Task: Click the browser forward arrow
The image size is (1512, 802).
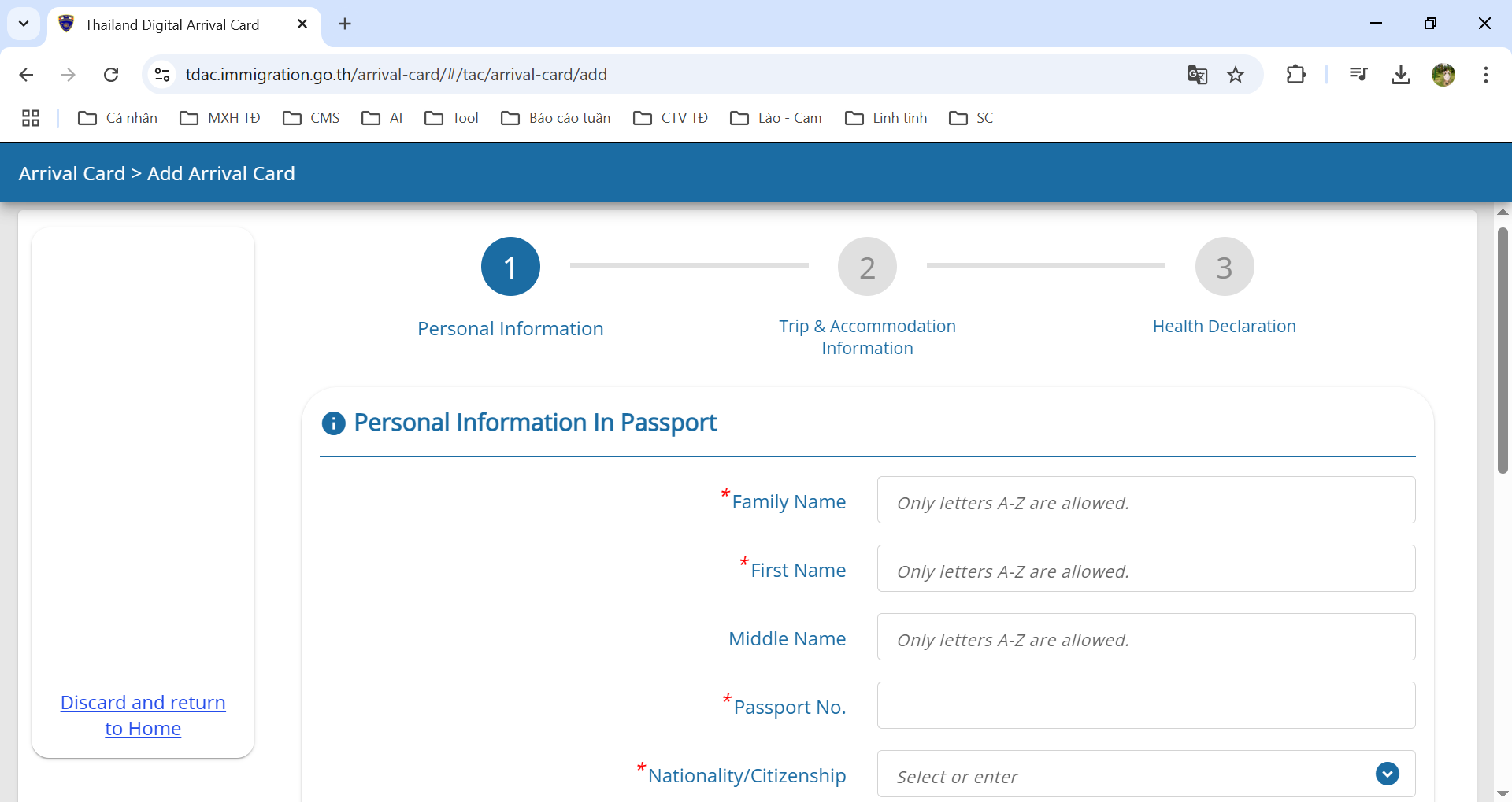Action: point(69,75)
